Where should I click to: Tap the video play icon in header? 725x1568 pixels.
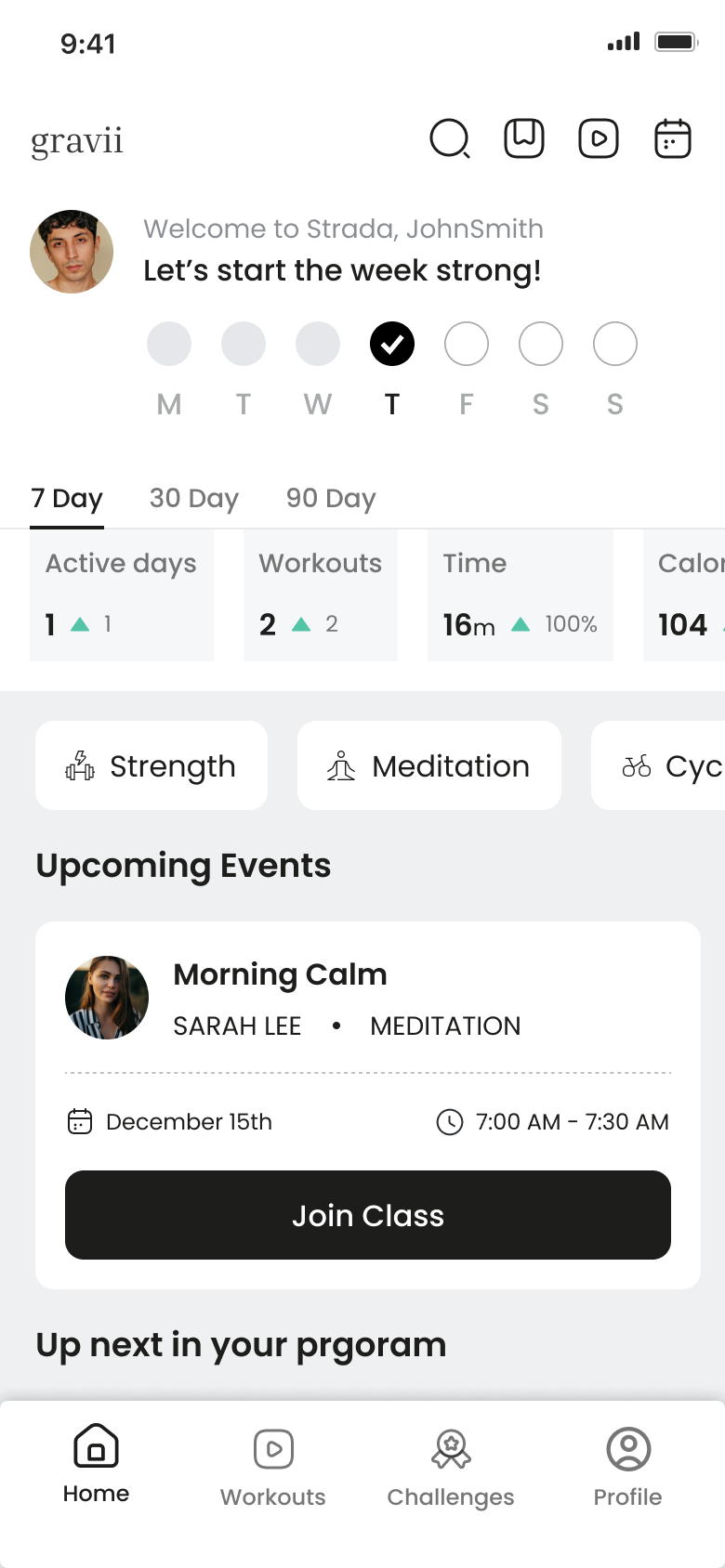click(x=599, y=139)
